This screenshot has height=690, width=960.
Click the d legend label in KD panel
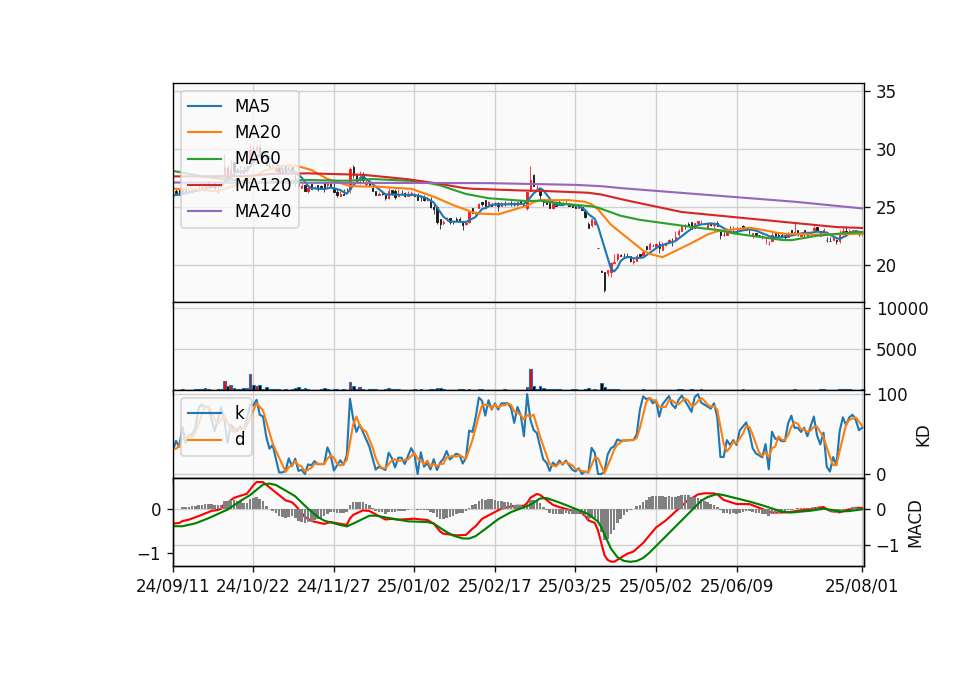tap(239, 438)
